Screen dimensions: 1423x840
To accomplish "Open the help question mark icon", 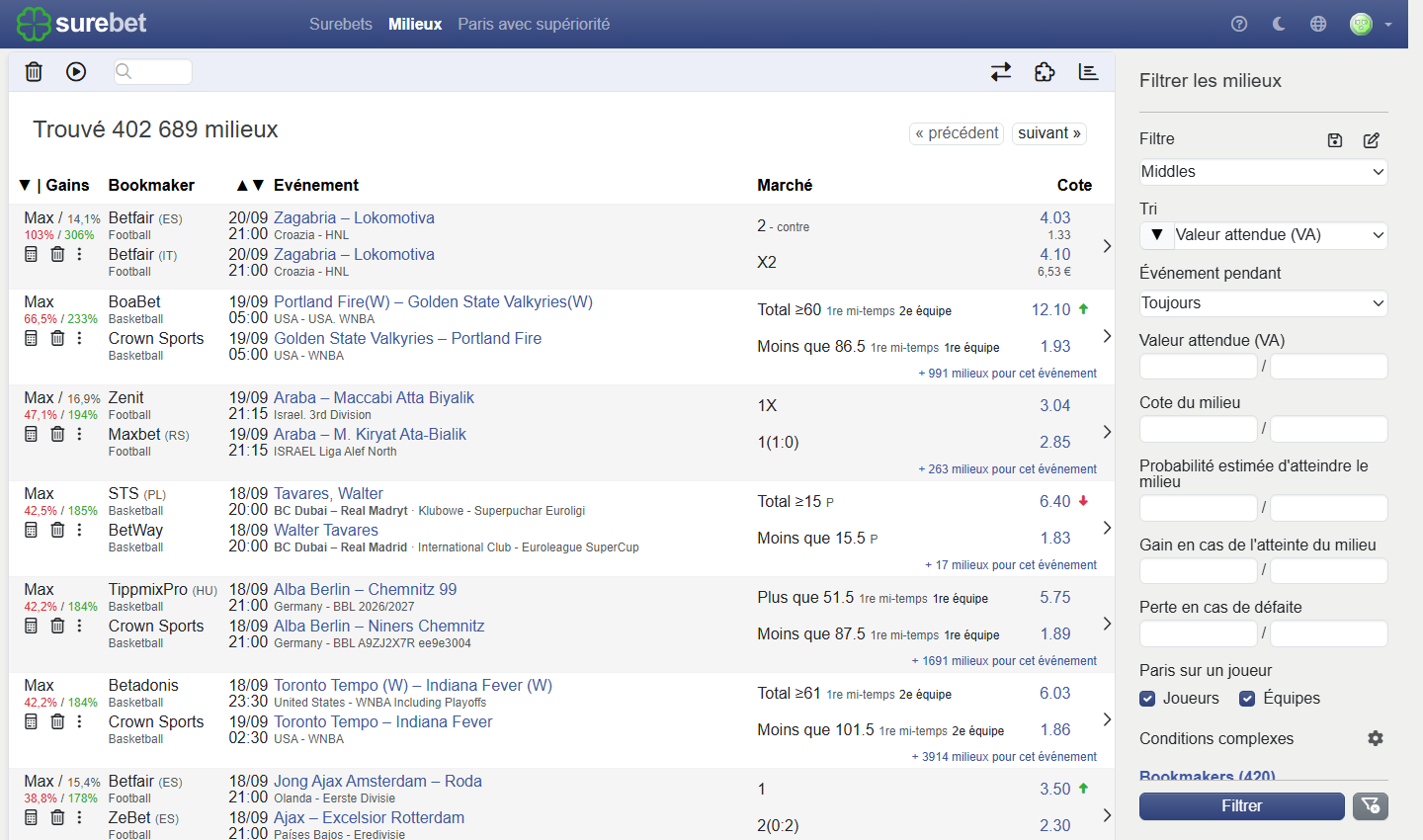I will 1239,24.
